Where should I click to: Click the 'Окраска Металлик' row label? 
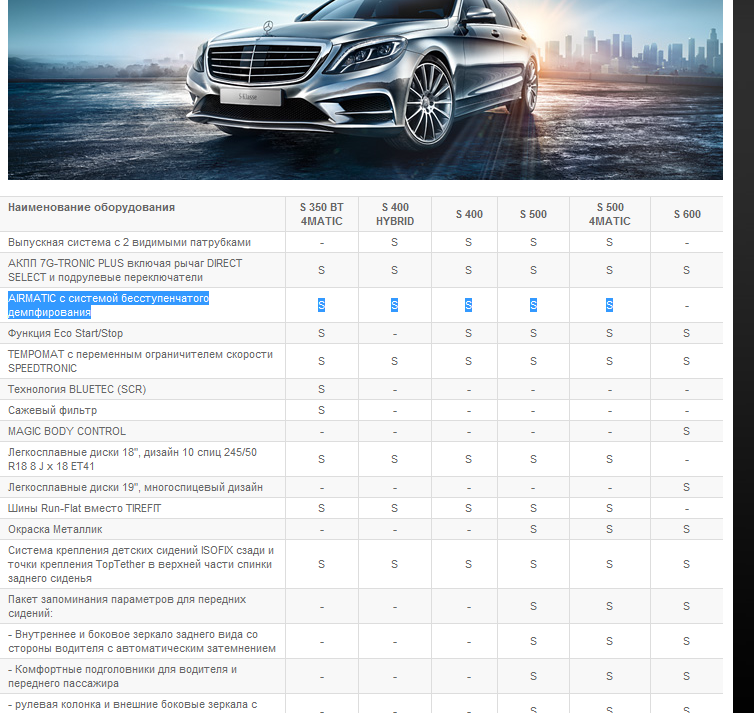pyautogui.click(x=55, y=529)
